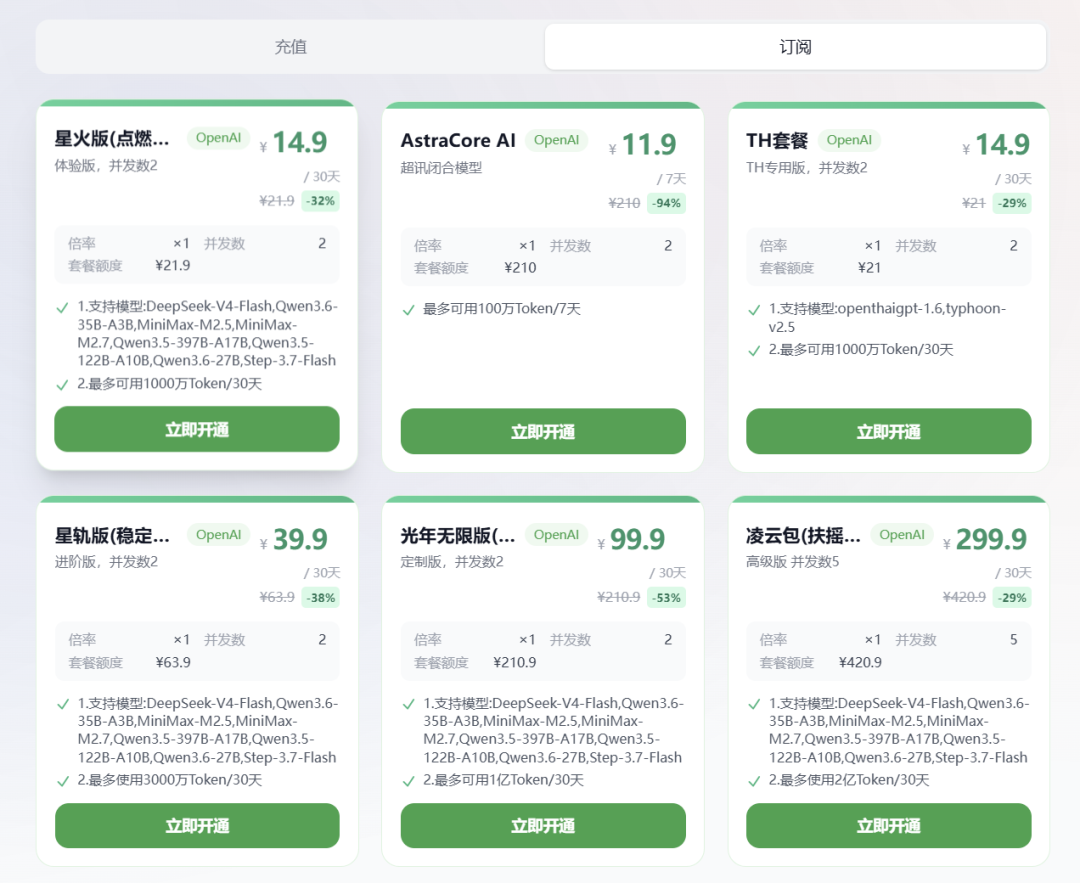Click 立即开通 for the 星轨版 plan
This screenshot has height=883, width=1080.
pyautogui.click(x=197, y=825)
